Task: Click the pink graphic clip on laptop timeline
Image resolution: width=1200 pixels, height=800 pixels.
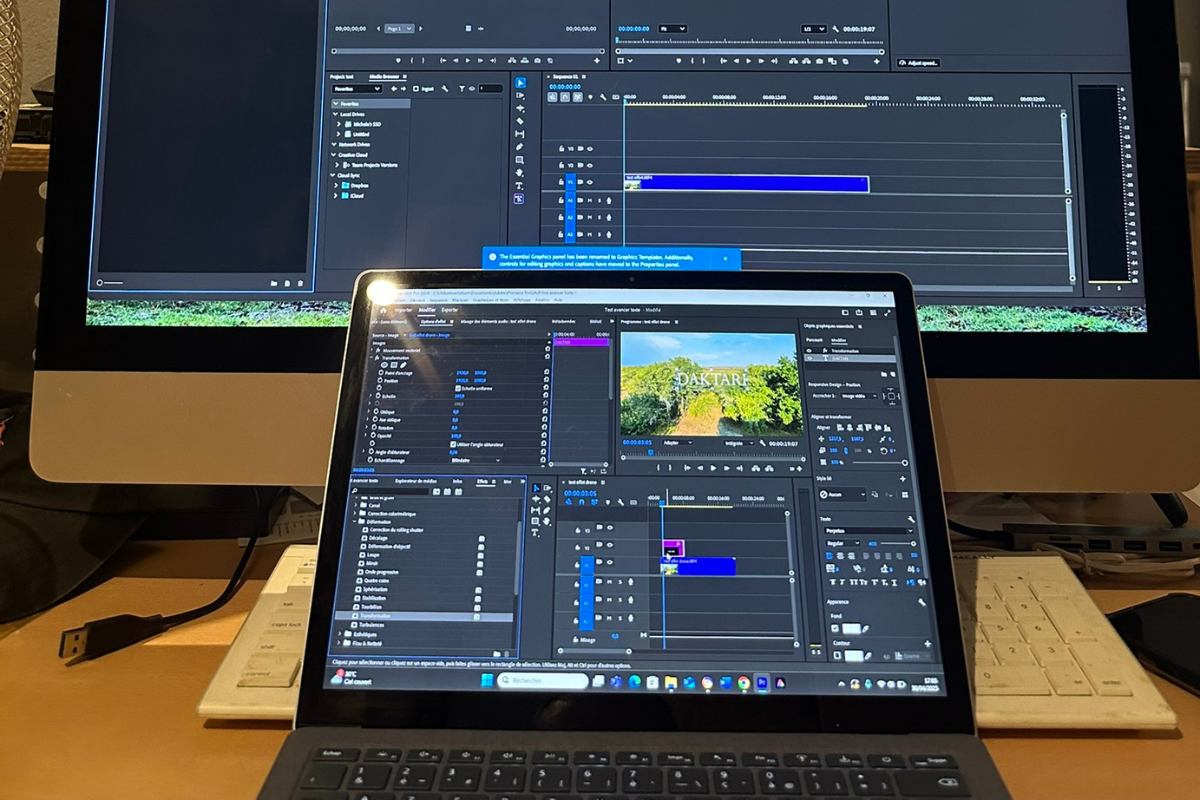Action: tap(673, 547)
